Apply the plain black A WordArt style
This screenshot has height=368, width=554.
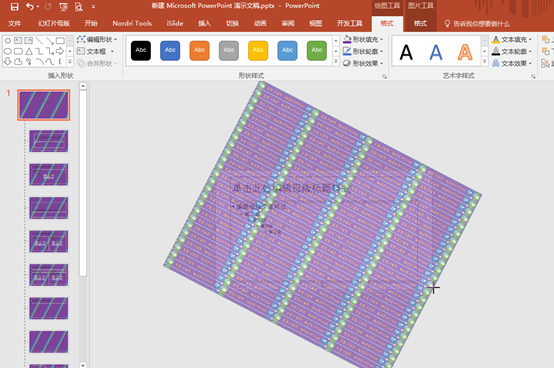tap(406, 52)
